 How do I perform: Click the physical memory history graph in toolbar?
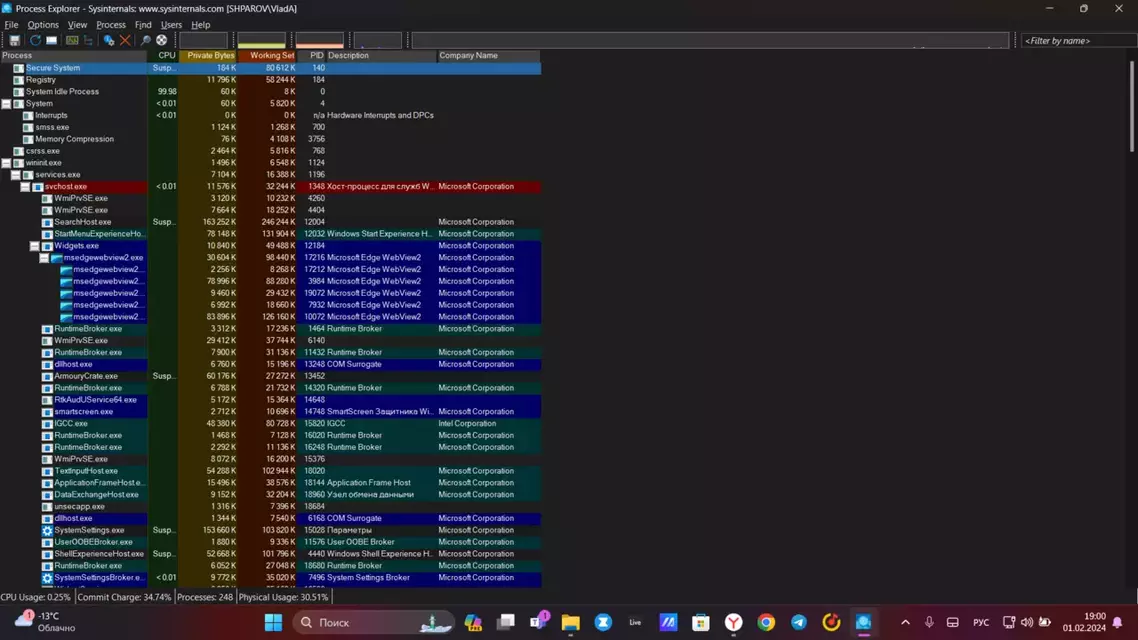pyautogui.click(x=319, y=41)
